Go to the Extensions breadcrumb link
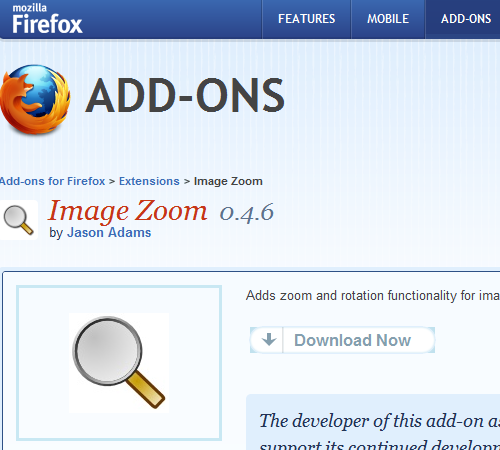The image size is (500, 450). pyautogui.click(x=149, y=181)
